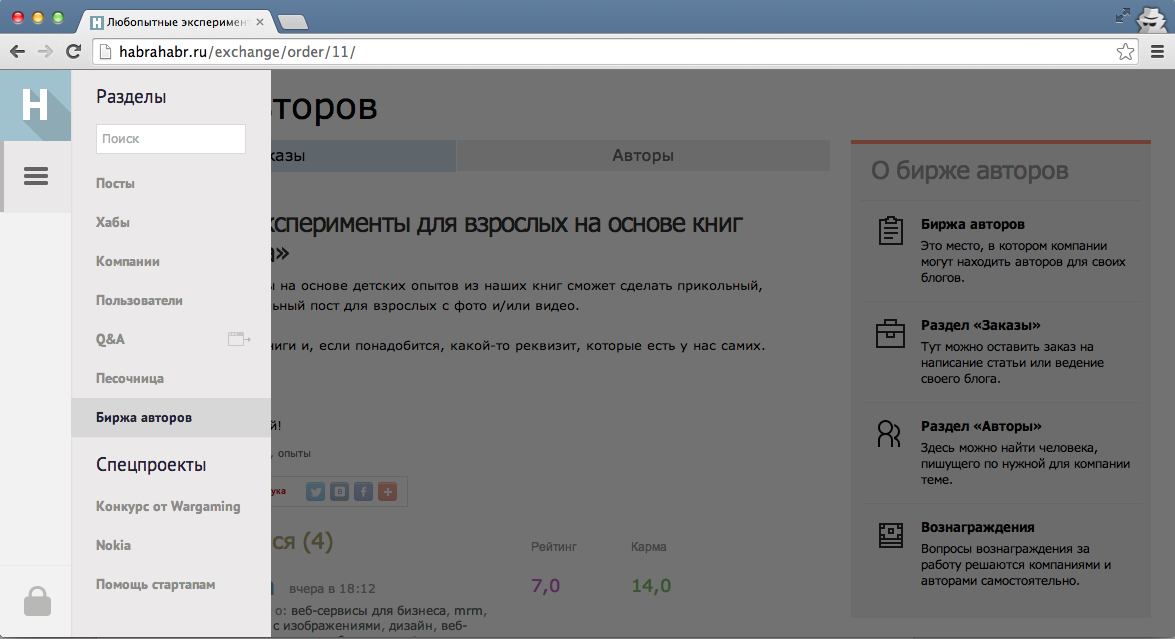Click the external-link icon next to Q&A

(238, 339)
